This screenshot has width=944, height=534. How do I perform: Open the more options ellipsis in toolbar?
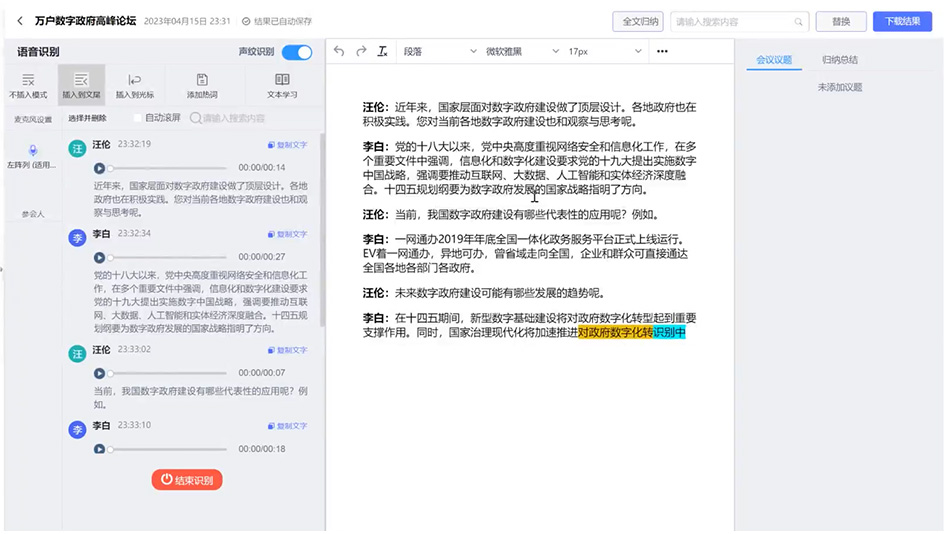point(662,51)
